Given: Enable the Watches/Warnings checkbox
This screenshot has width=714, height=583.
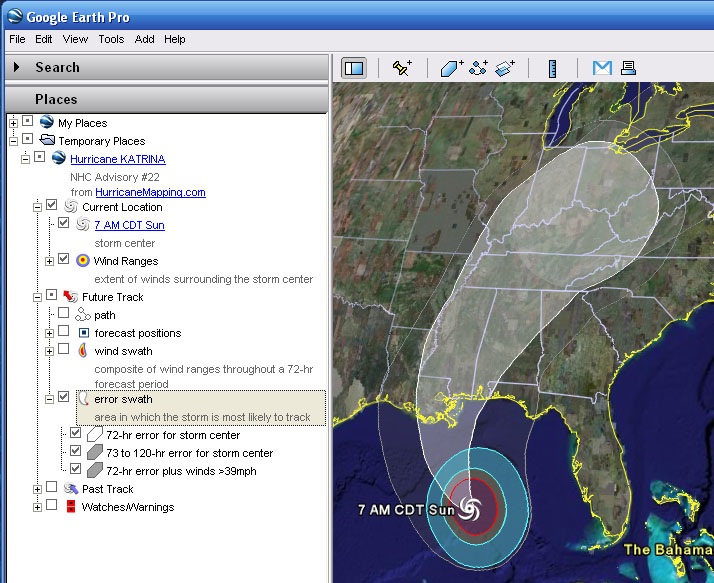Looking at the screenshot, I should [x=51, y=505].
